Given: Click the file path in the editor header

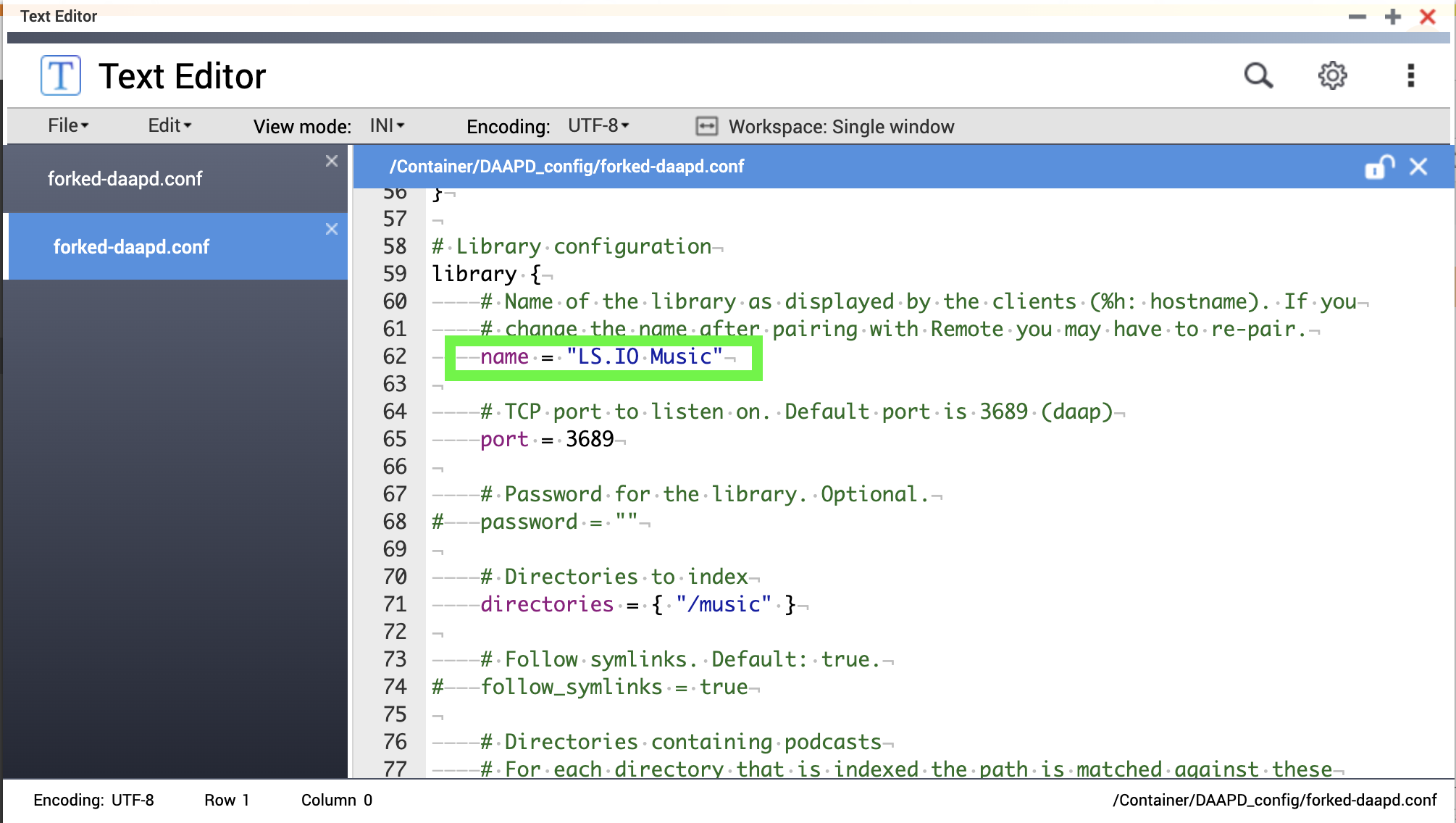Looking at the screenshot, I should [x=566, y=167].
